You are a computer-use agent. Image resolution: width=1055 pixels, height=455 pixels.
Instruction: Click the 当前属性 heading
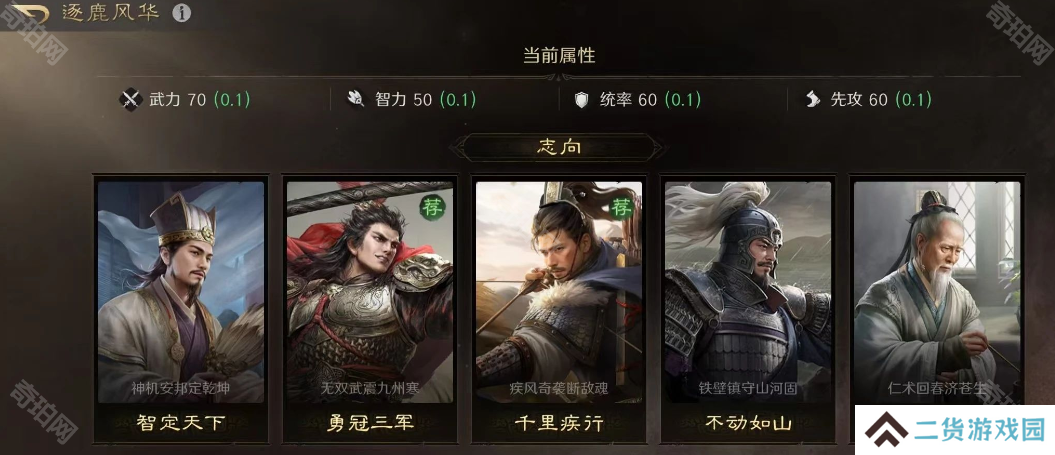coord(559,55)
